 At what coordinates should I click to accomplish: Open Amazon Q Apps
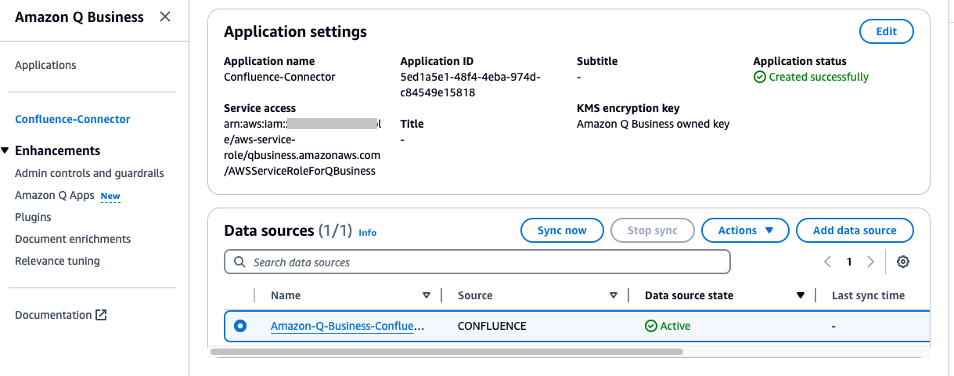(55, 195)
